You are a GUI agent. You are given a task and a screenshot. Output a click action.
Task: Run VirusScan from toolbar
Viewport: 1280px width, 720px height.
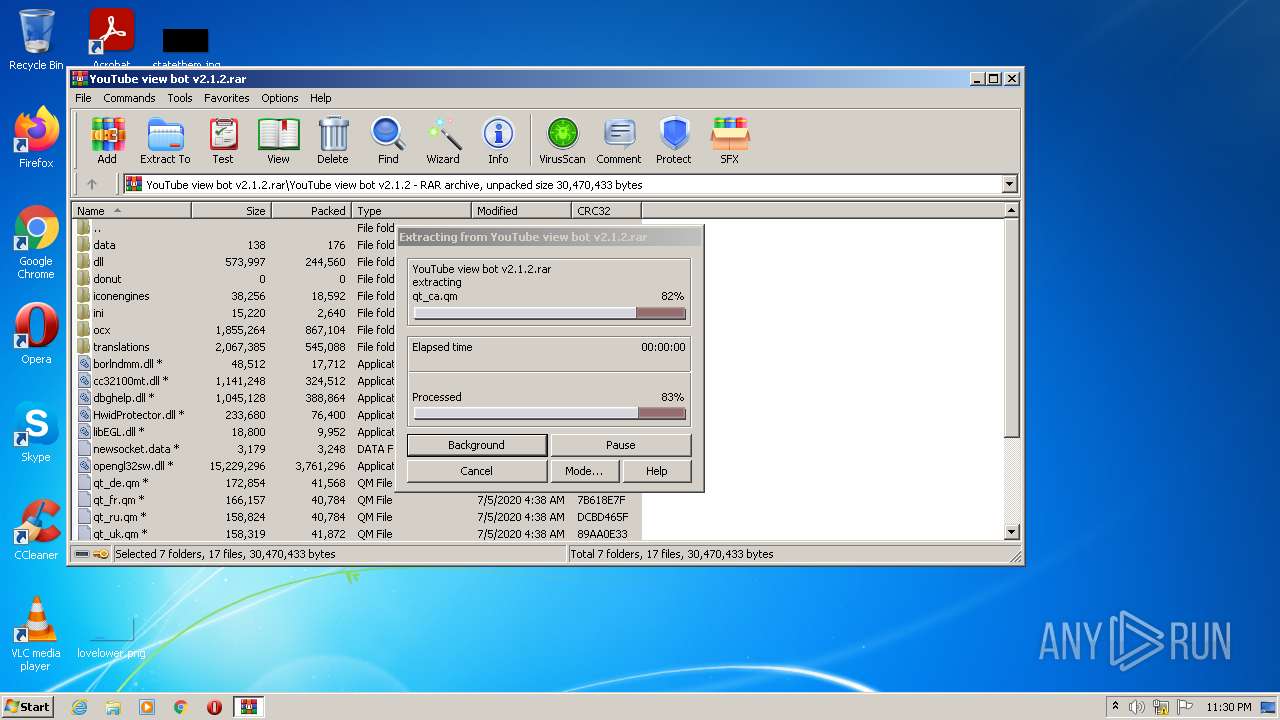point(562,140)
